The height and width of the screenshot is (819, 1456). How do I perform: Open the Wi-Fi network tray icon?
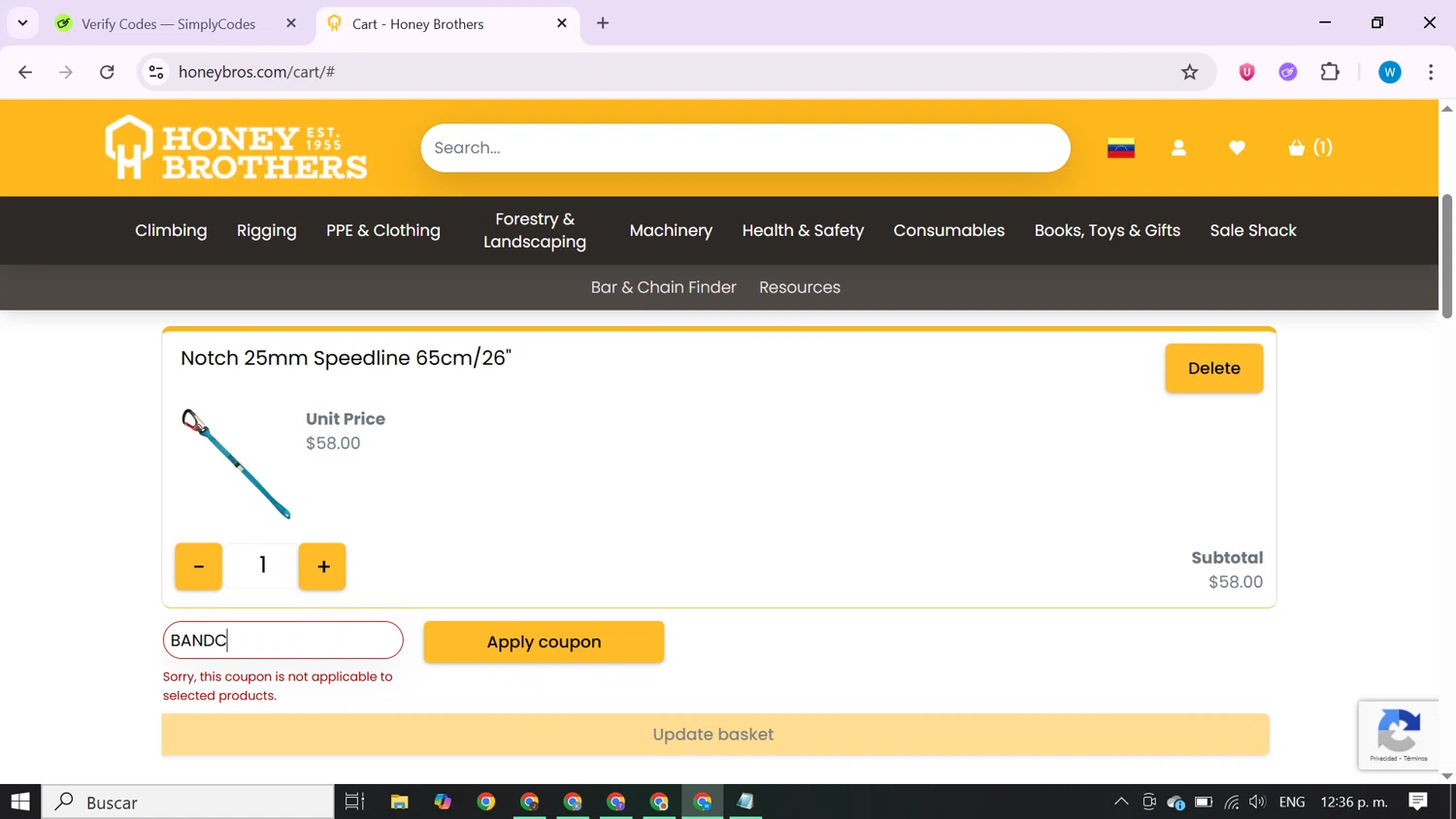1232,802
